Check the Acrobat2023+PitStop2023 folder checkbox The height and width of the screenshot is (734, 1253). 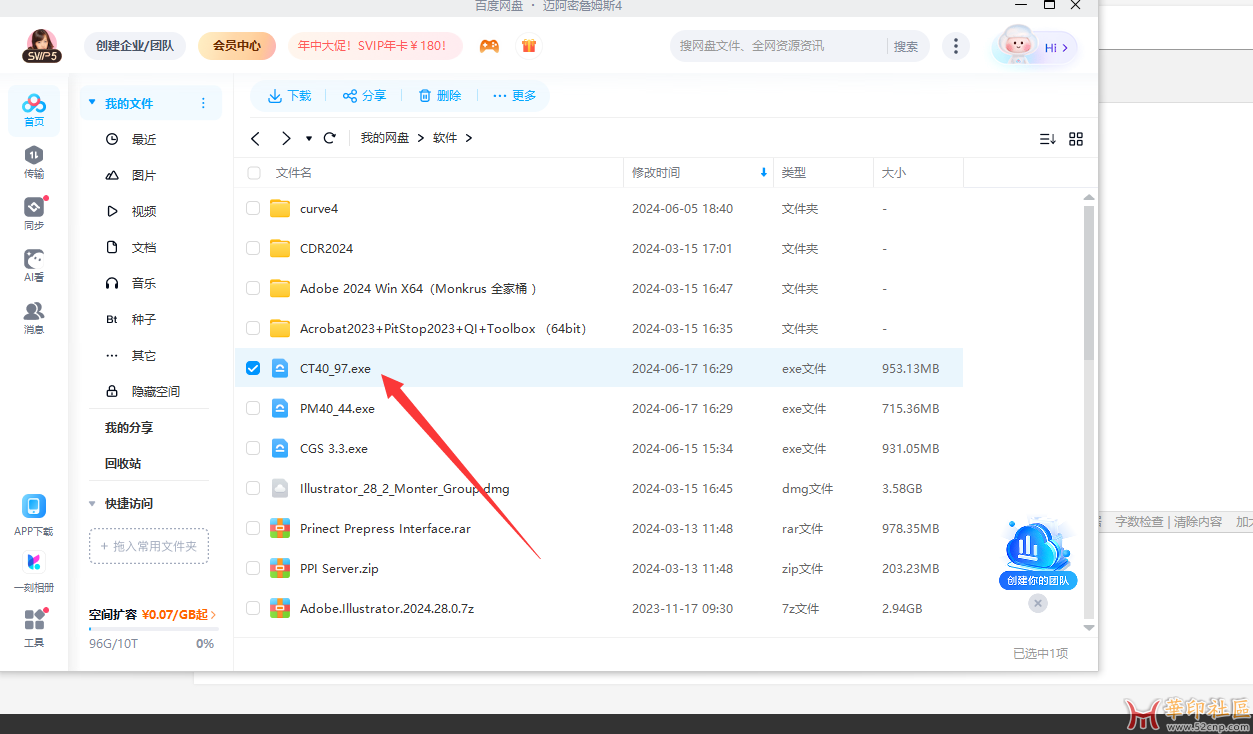point(253,328)
